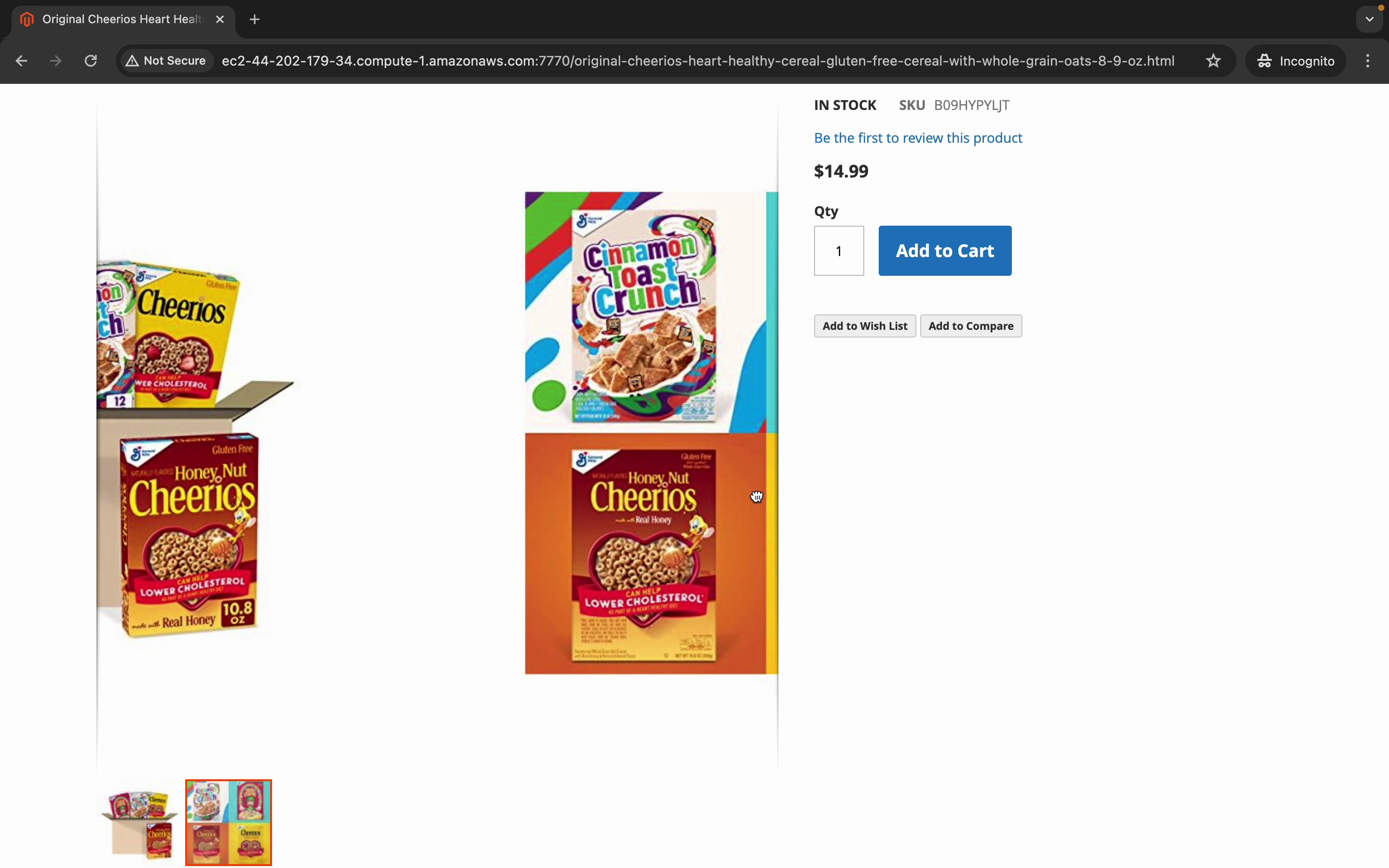Click the Add to Cart button

click(x=945, y=251)
